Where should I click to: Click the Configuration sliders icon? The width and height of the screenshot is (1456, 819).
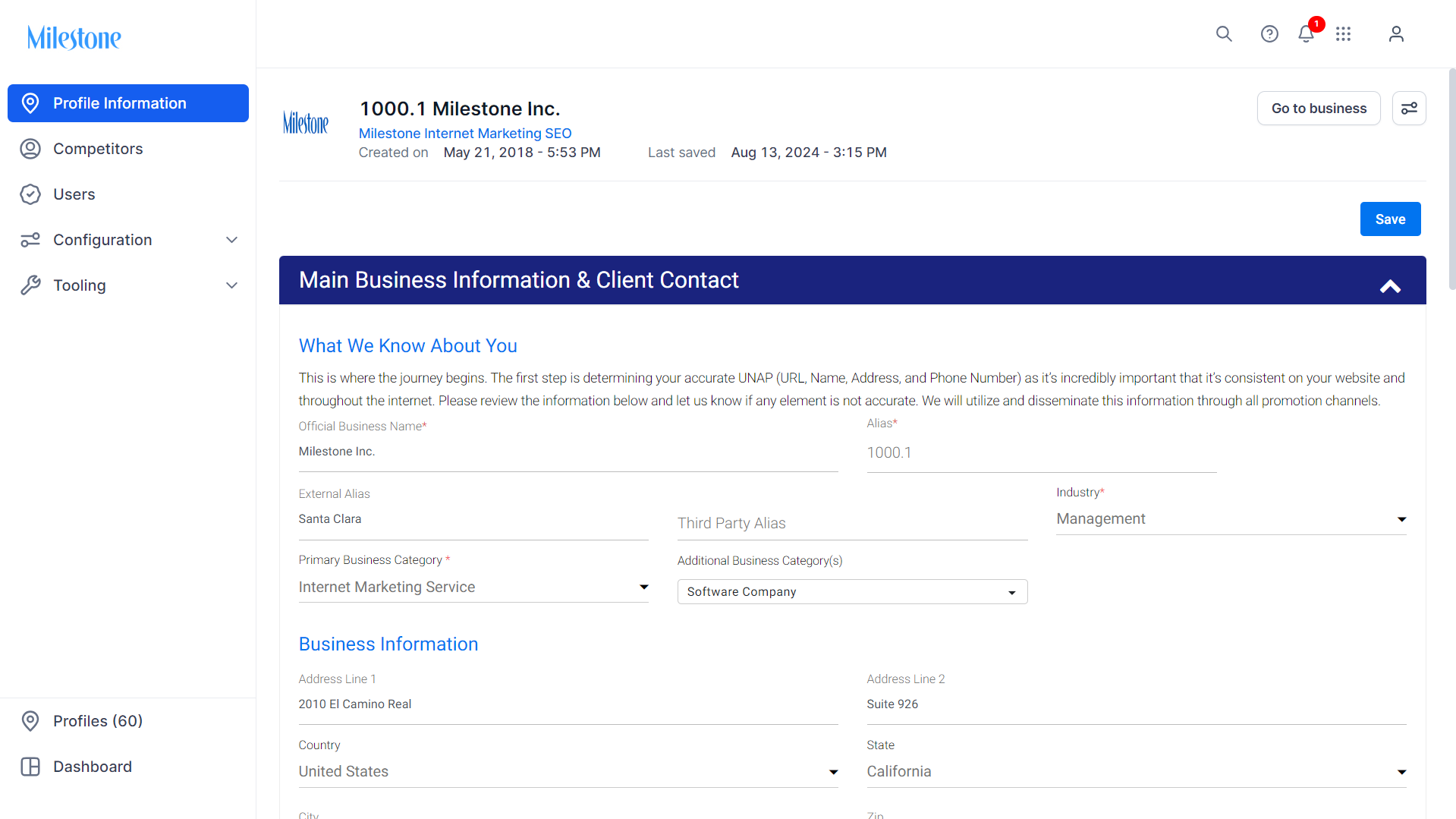(x=30, y=240)
